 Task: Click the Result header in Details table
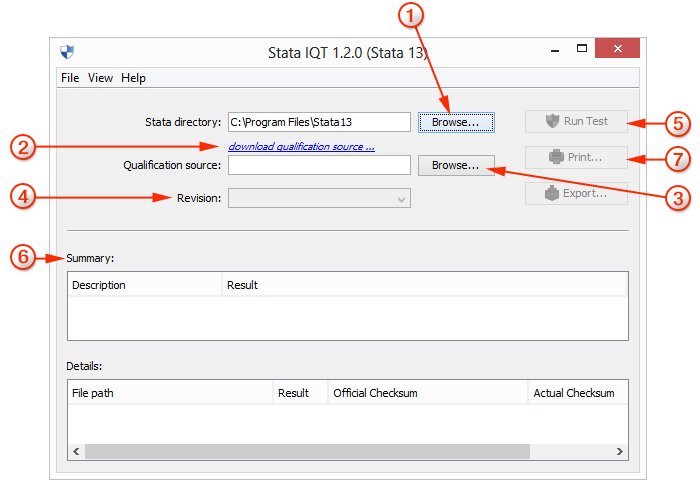(x=300, y=393)
